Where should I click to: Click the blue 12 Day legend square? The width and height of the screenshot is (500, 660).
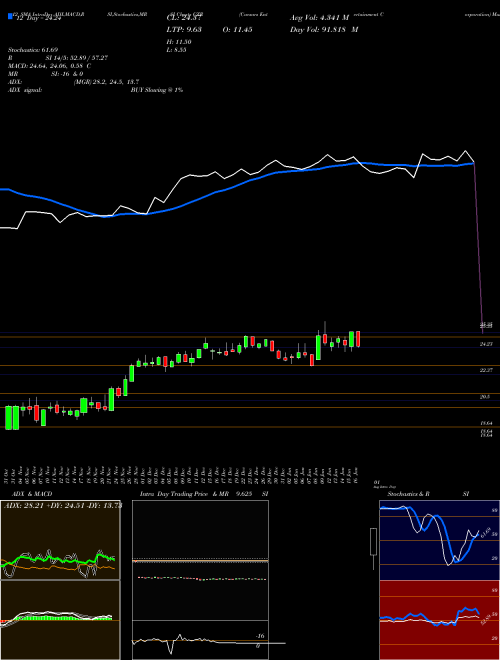pyautogui.click(x=10, y=16)
